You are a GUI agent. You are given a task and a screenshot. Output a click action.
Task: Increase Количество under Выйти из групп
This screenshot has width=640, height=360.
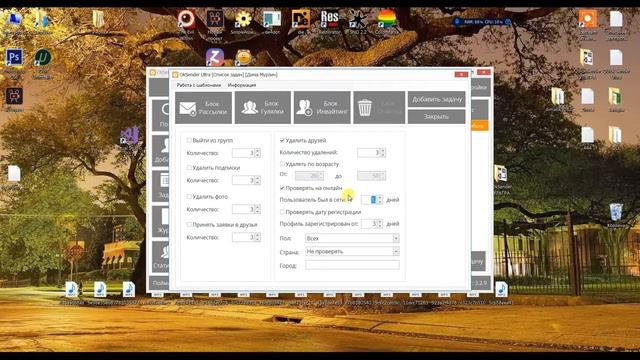(x=258, y=151)
